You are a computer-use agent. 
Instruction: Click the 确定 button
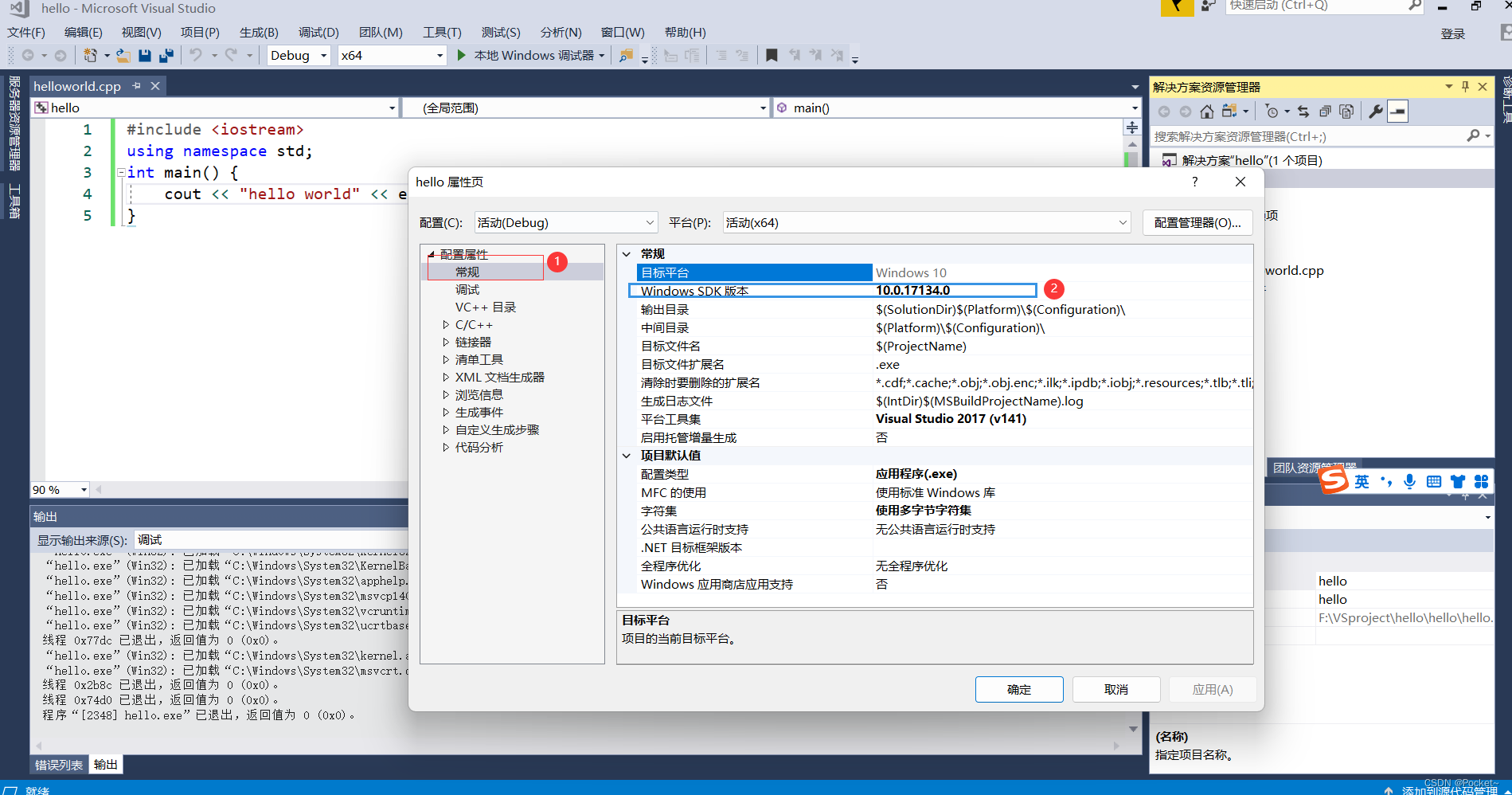coord(1019,689)
